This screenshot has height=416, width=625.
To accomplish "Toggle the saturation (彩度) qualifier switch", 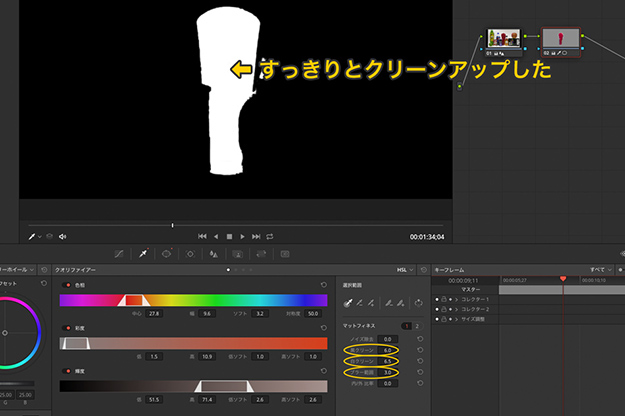I will (x=67, y=327).
